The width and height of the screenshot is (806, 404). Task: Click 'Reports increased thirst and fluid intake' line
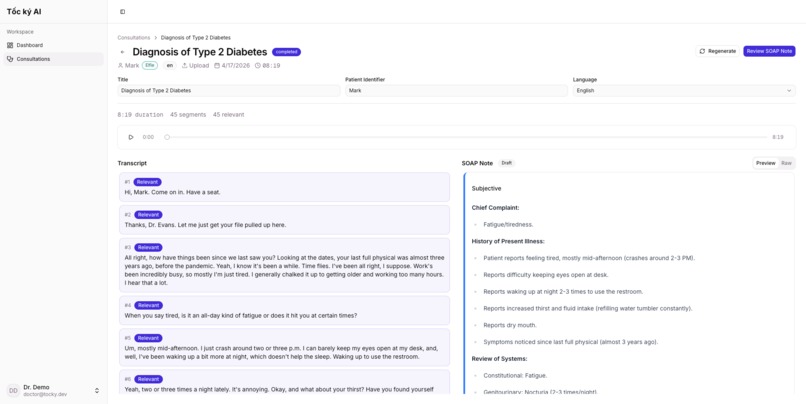(588, 308)
